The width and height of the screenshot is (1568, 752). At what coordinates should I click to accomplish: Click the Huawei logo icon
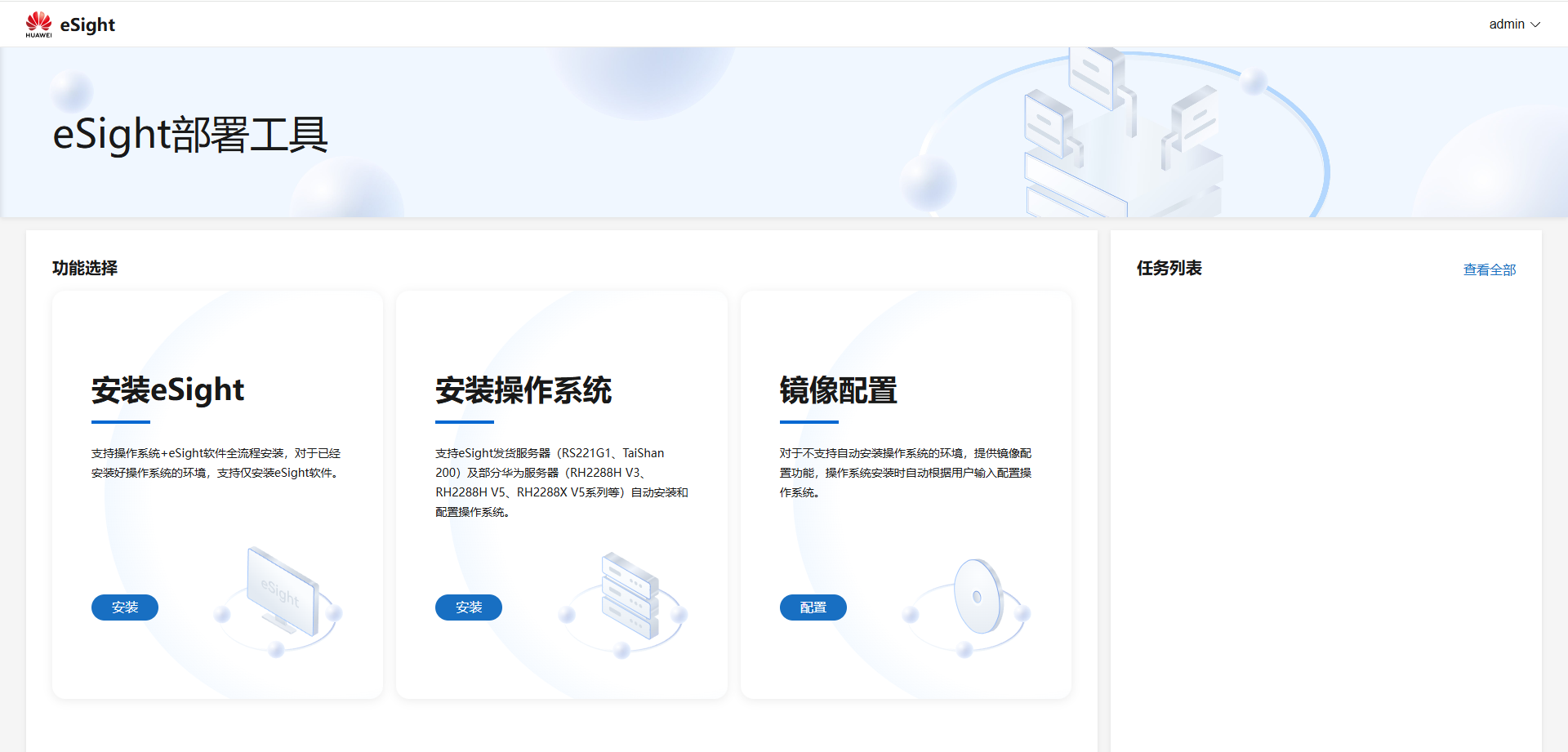point(38,24)
